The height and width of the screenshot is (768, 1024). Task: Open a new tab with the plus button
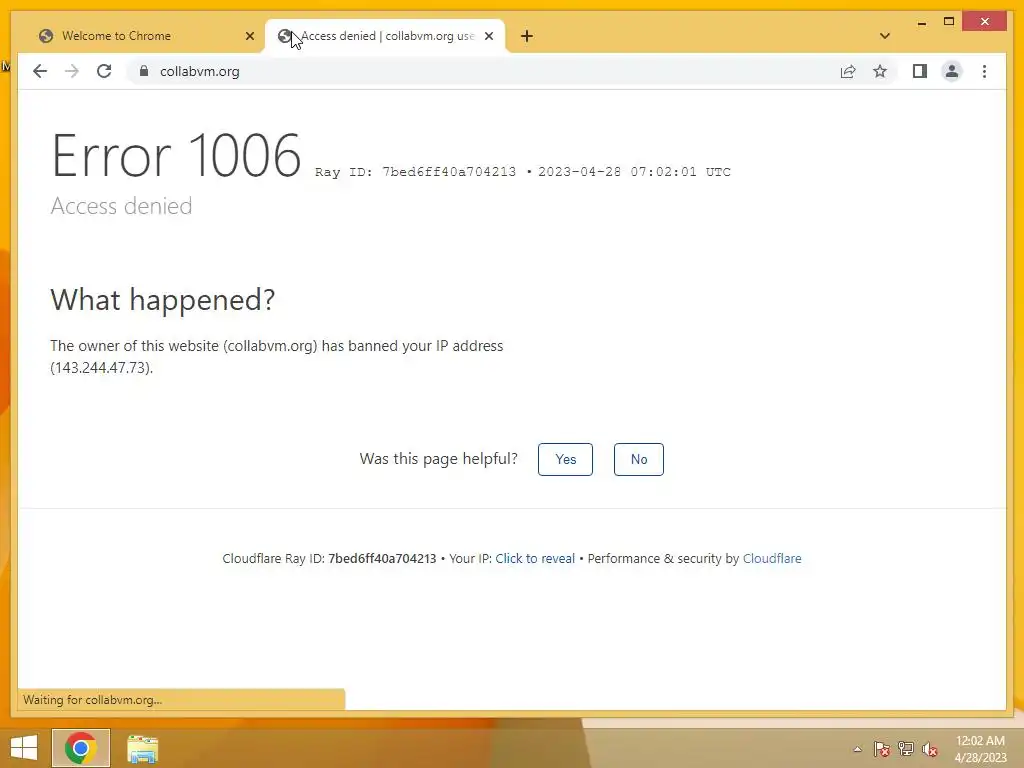pyautogui.click(x=527, y=36)
